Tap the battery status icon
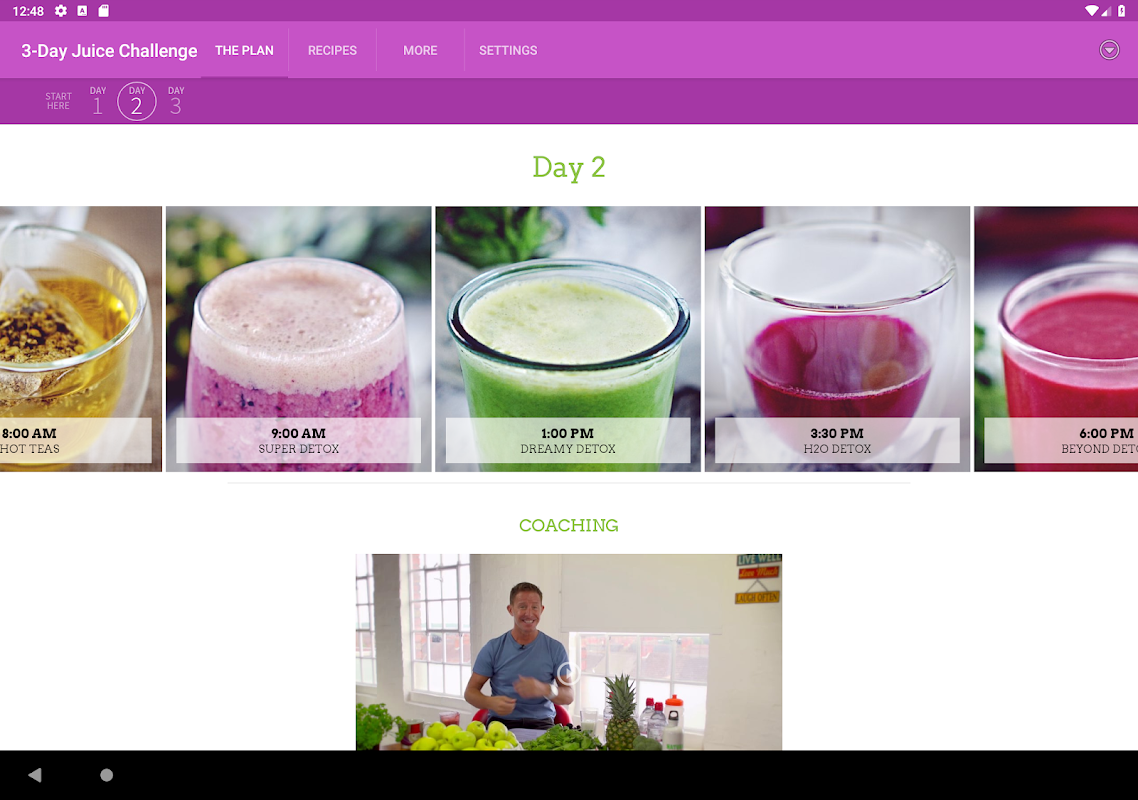Image resolution: width=1138 pixels, height=800 pixels. click(x=1121, y=11)
